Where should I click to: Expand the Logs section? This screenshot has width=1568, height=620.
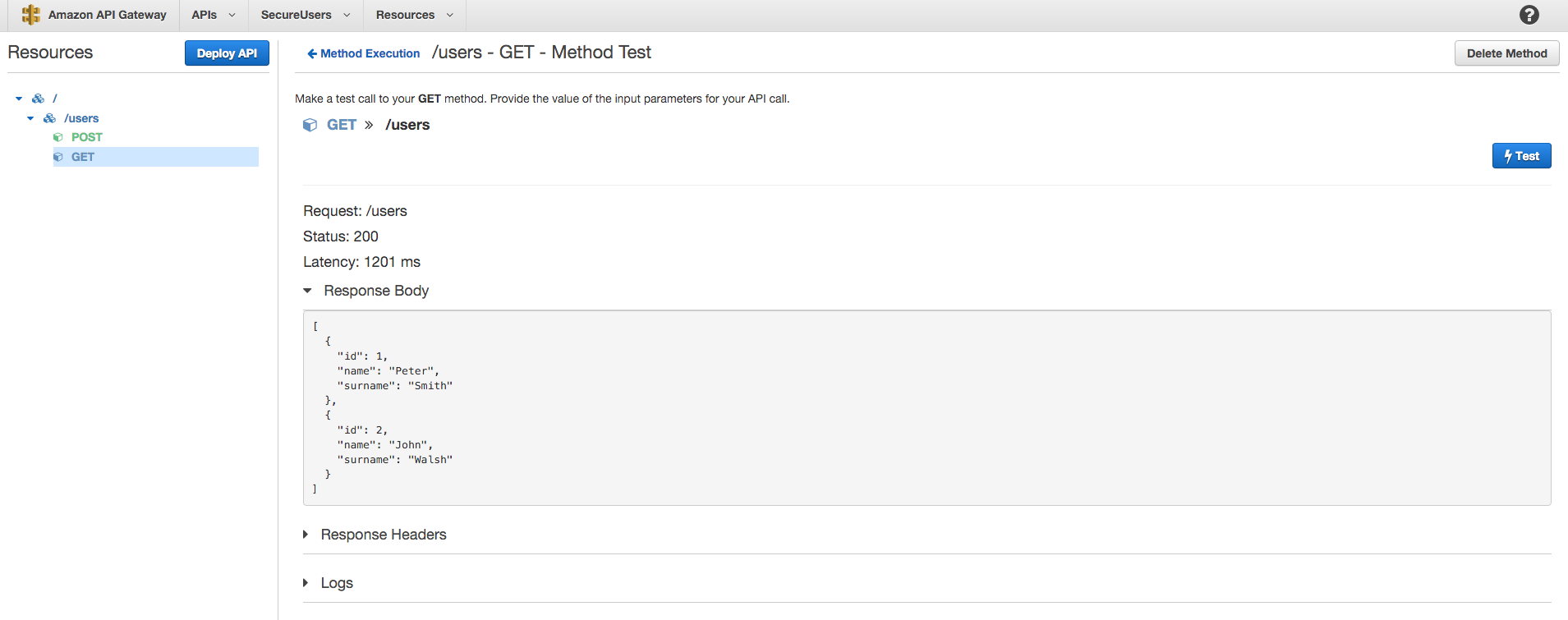tap(306, 583)
